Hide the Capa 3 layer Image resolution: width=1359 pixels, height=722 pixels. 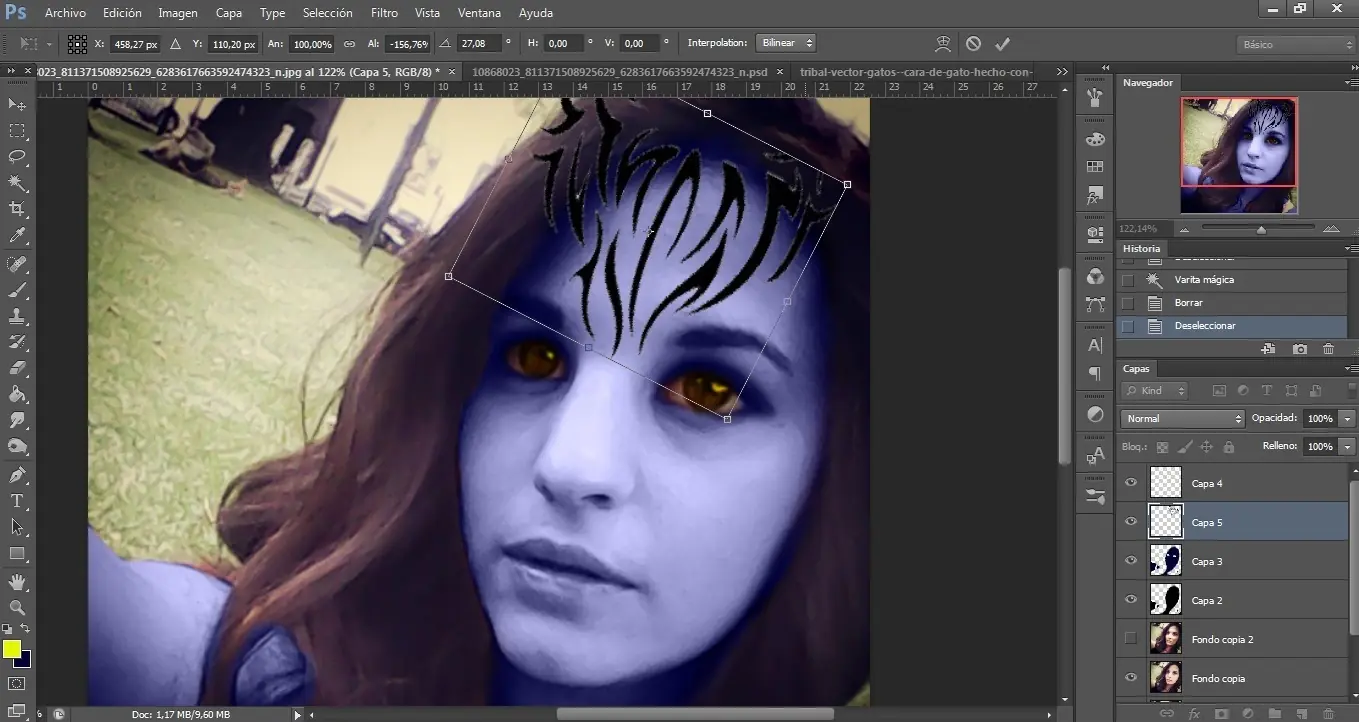(x=1131, y=561)
